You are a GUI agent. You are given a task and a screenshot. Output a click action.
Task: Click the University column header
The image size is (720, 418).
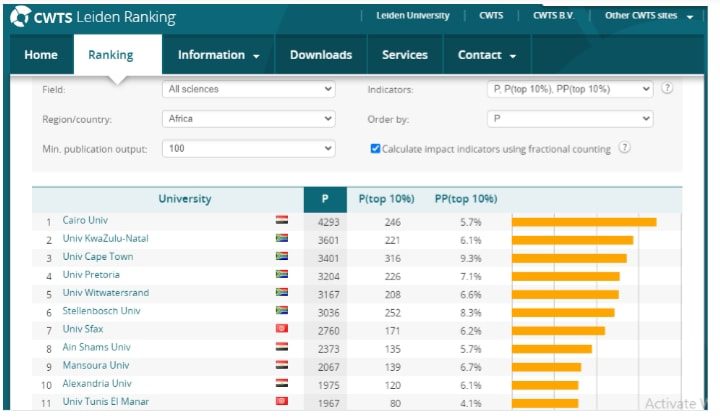pos(185,199)
